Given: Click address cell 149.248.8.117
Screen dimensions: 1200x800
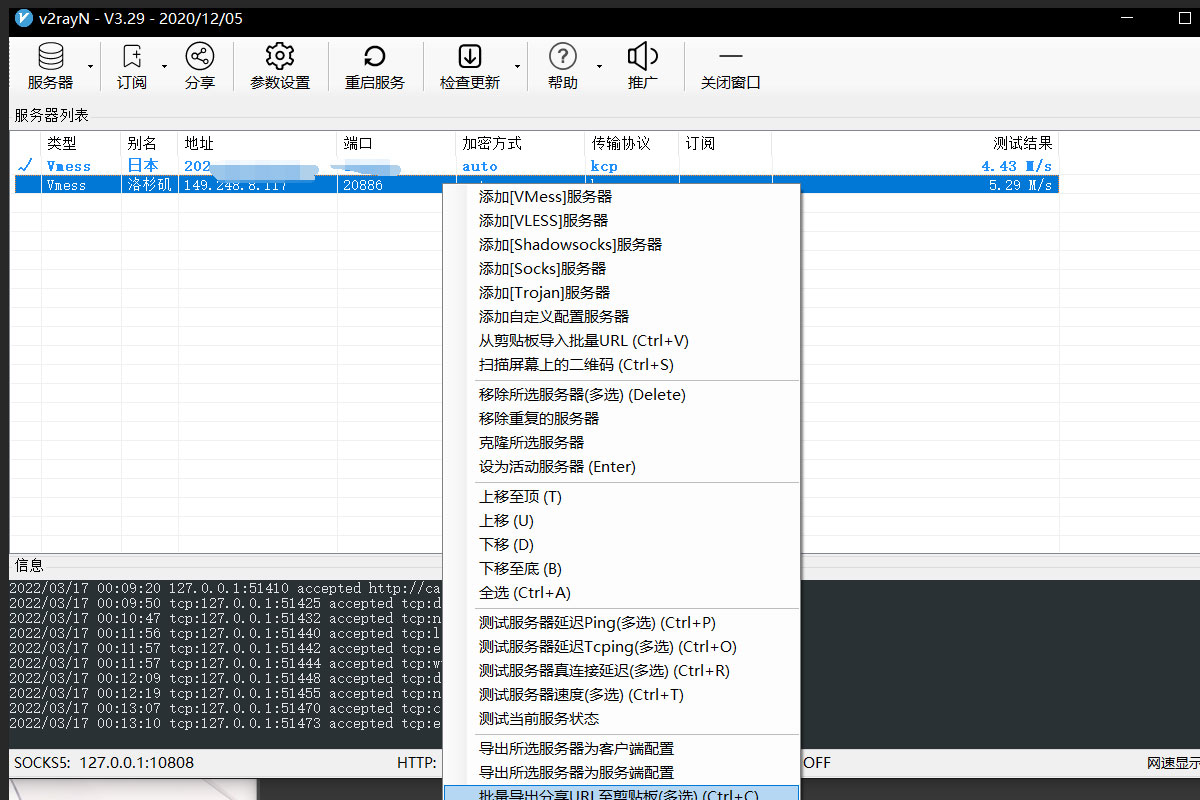Looking at the screenshot, I should pos(236,185).
